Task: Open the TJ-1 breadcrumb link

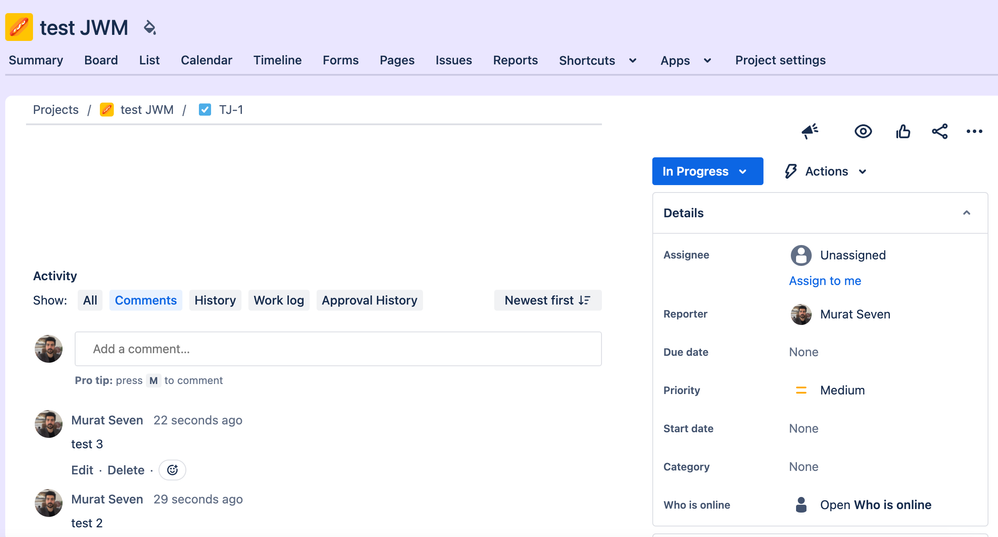Action: point(231,109)
